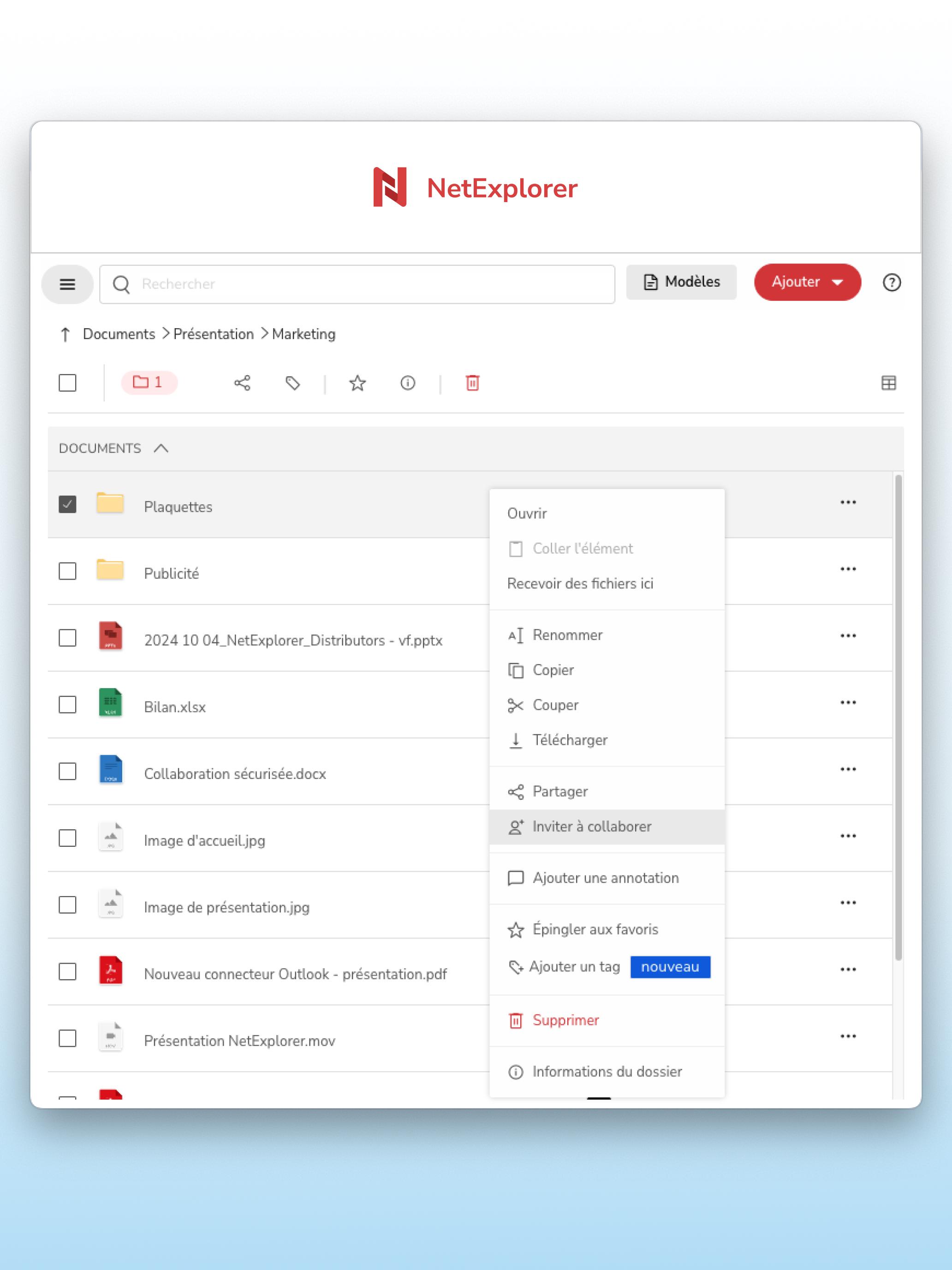Open more options for Plaquettes row
The height and width of the screenshot is (1270, 952).
(x=848, y=503)
